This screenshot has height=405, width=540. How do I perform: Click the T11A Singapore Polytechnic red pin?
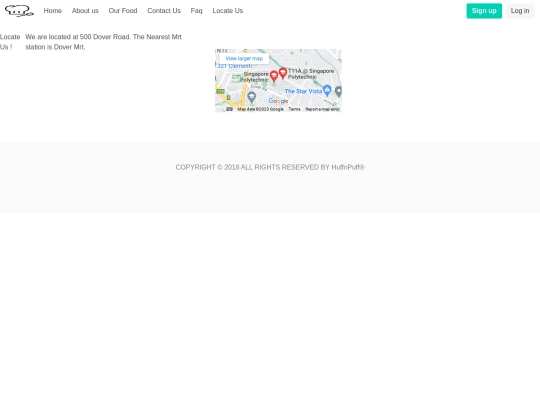pyautogui.click(x=283, y=73)
